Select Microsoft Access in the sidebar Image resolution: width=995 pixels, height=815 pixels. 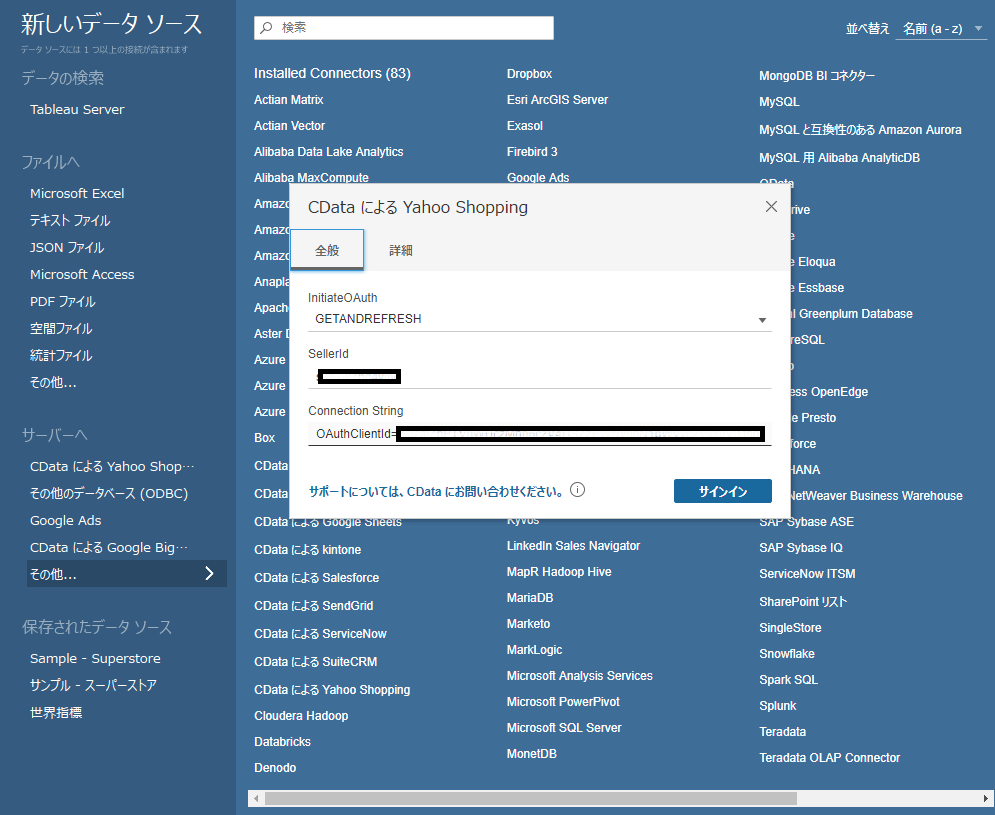(x=82, y=274)
